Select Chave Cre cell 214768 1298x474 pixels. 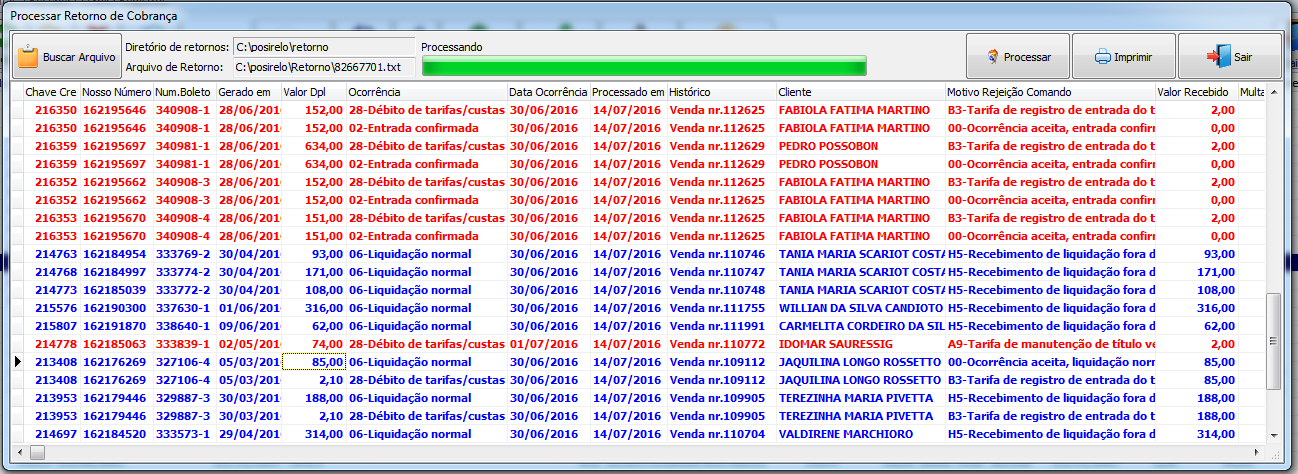[x=52, y=272]
